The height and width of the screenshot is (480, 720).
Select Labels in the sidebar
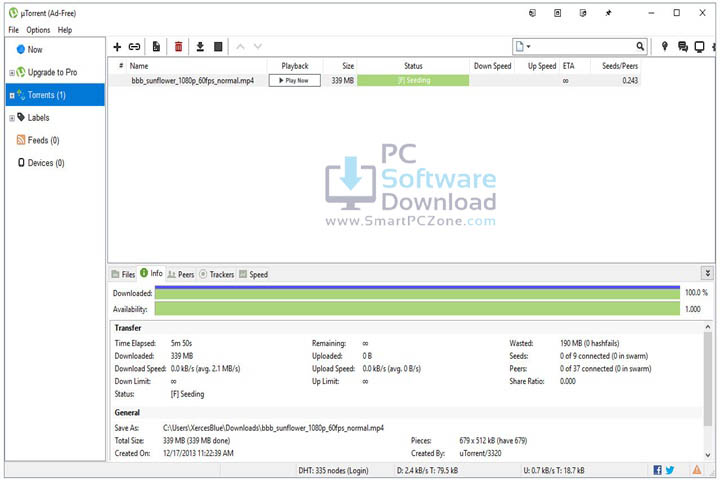point(38,118)
